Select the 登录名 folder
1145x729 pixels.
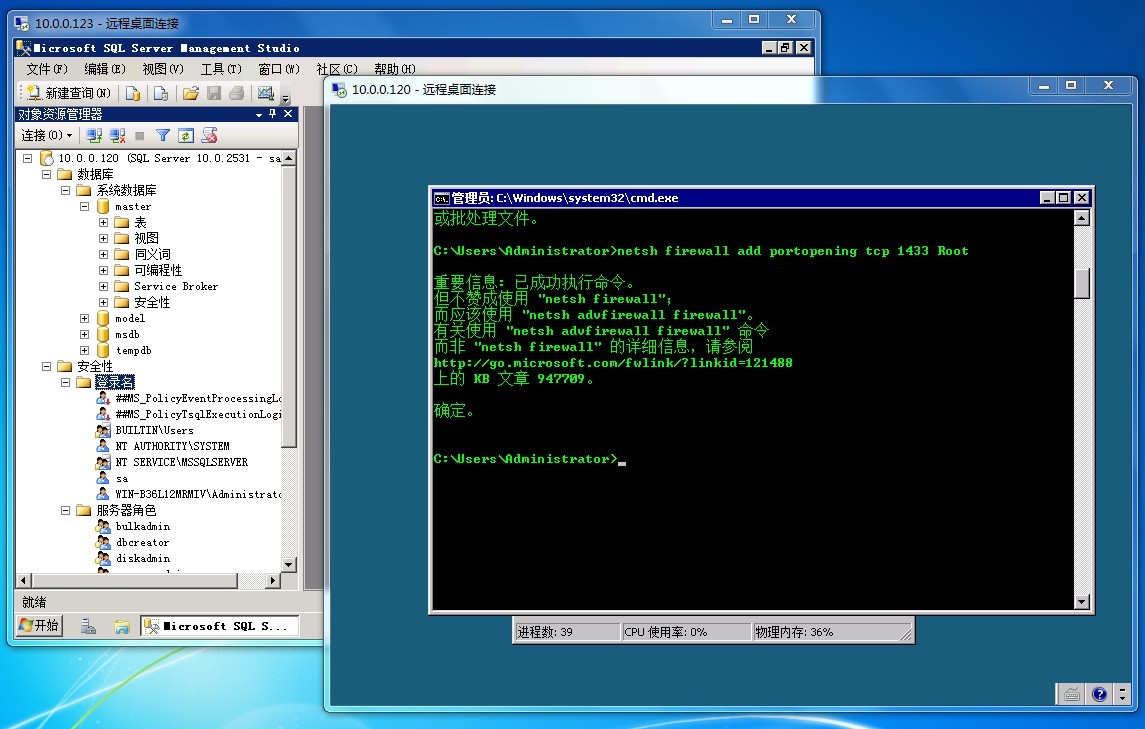pos(115,382)
